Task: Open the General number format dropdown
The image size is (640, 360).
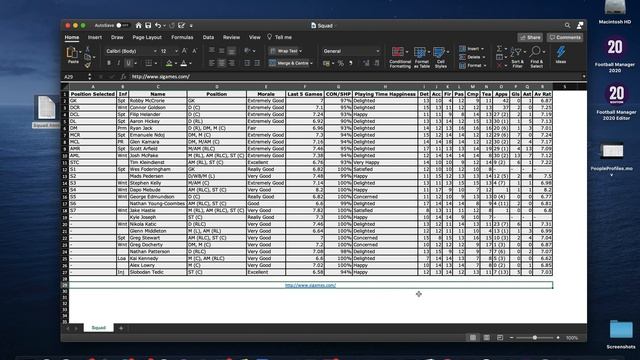Action: [351, 51]
